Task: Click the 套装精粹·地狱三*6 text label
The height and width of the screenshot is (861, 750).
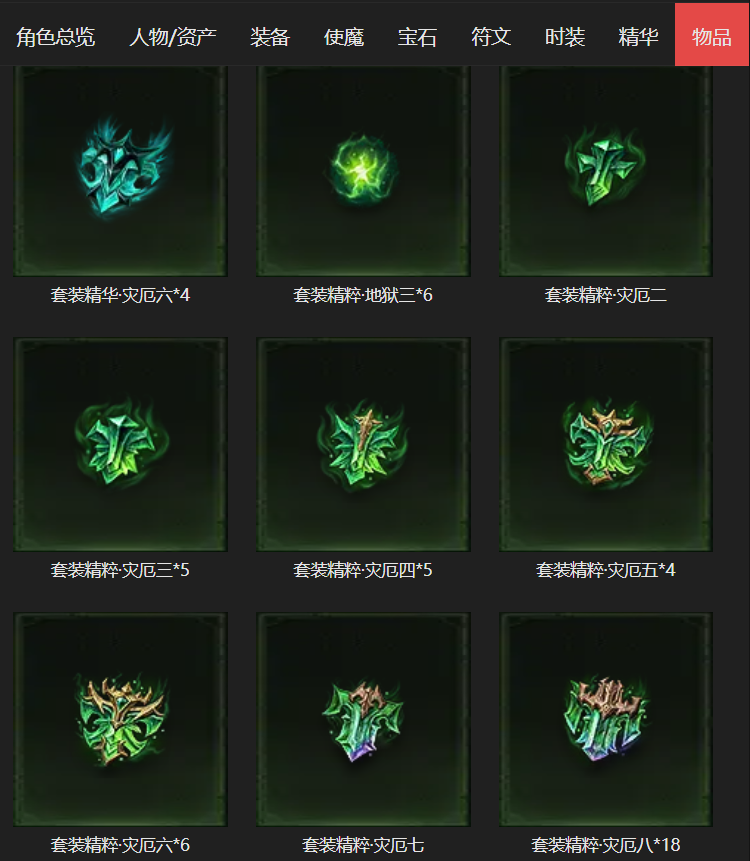Action: (363, 295)
